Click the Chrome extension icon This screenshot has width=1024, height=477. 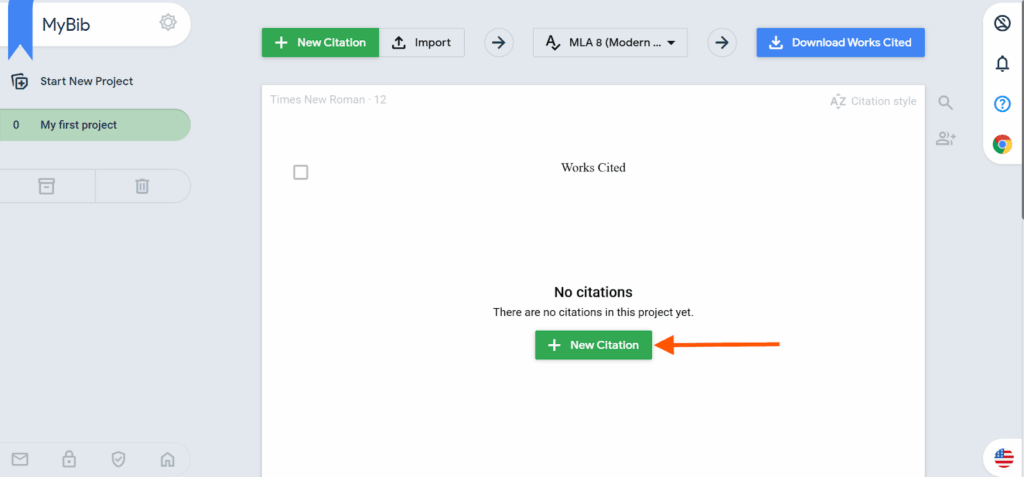click(x=1002, y=144)
